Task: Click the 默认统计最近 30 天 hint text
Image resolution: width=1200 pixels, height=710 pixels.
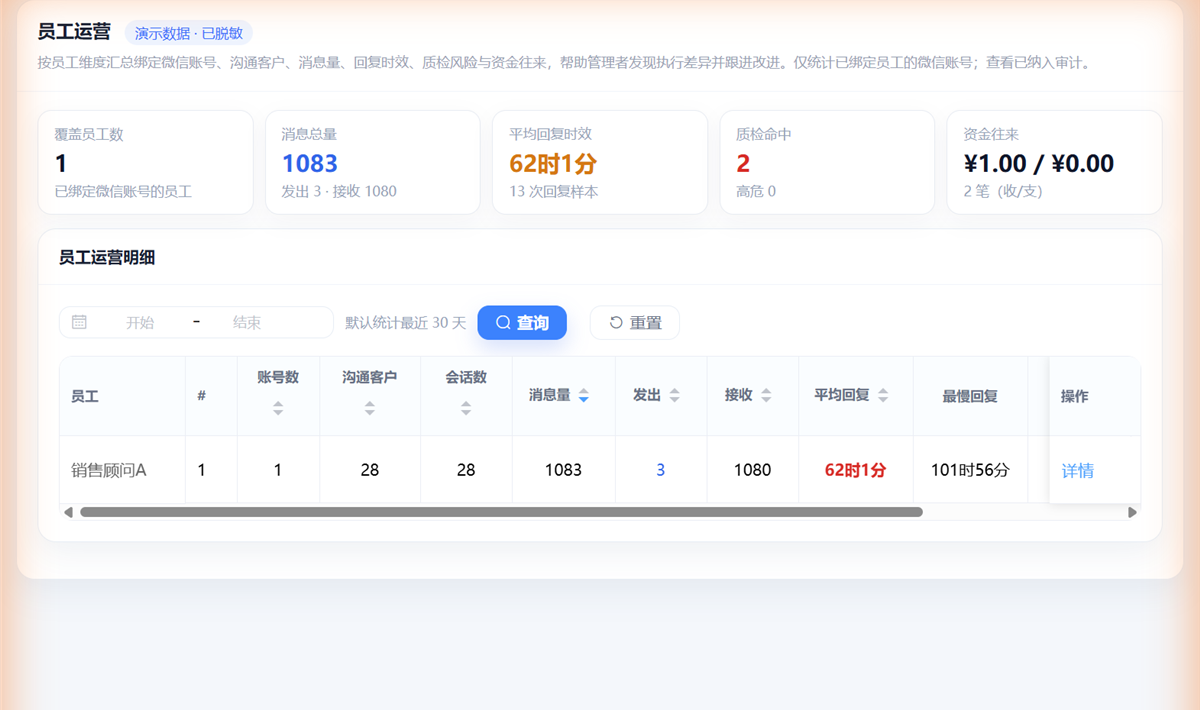Action: (406, 323)
